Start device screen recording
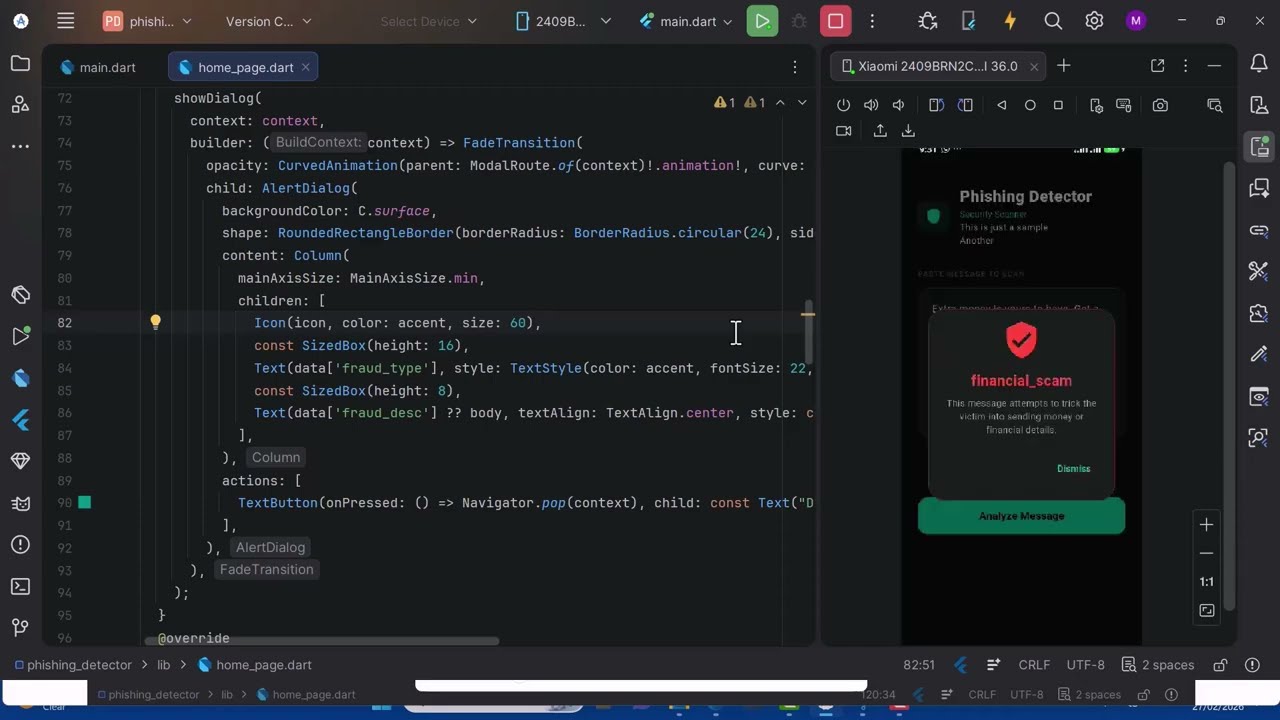Image resolution: width=1280 pixels, height=720 pixels. (x=843, y=131)
